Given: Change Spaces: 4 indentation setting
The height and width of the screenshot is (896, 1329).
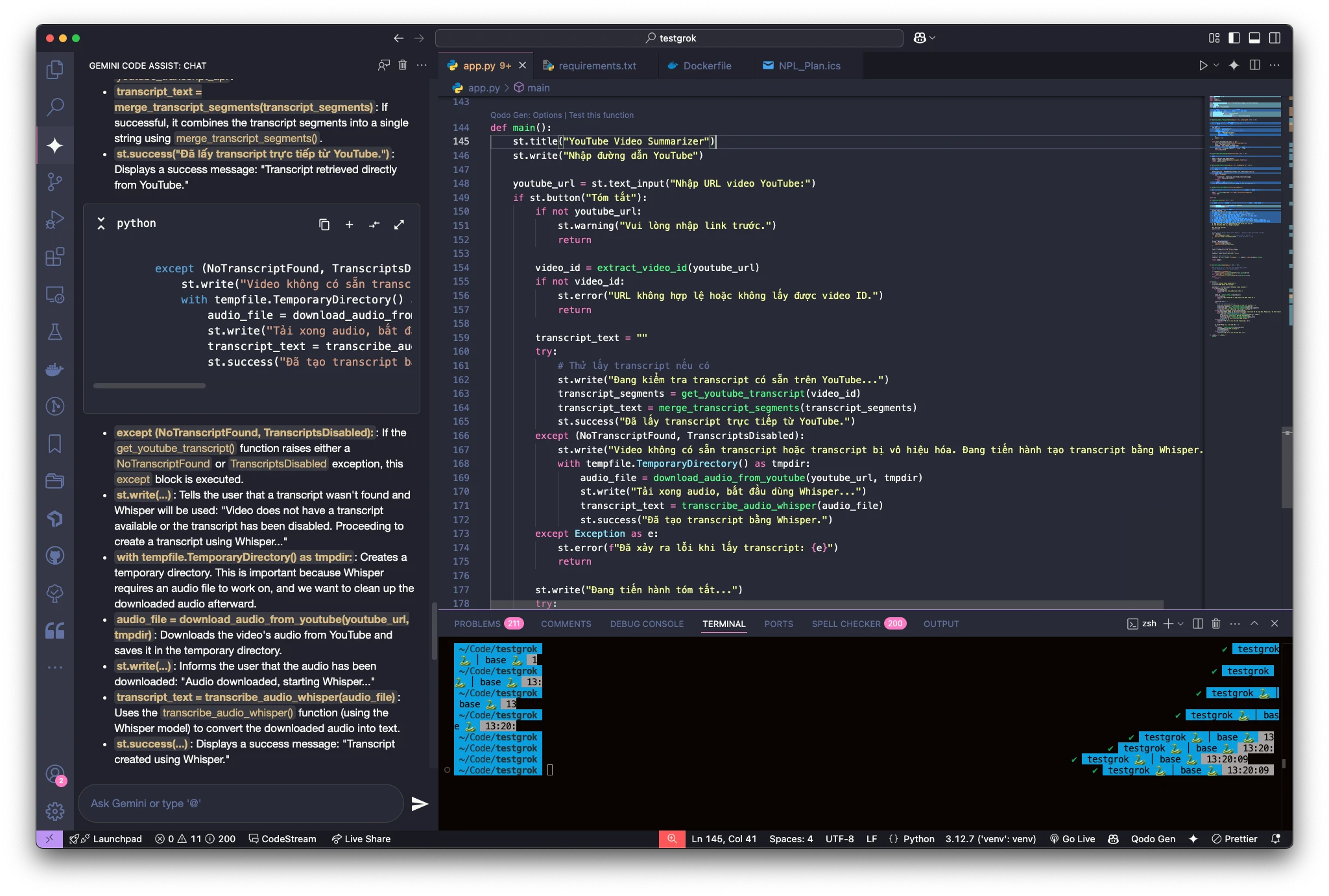Looking at the screenshot, I should click(x=791, y=839).
